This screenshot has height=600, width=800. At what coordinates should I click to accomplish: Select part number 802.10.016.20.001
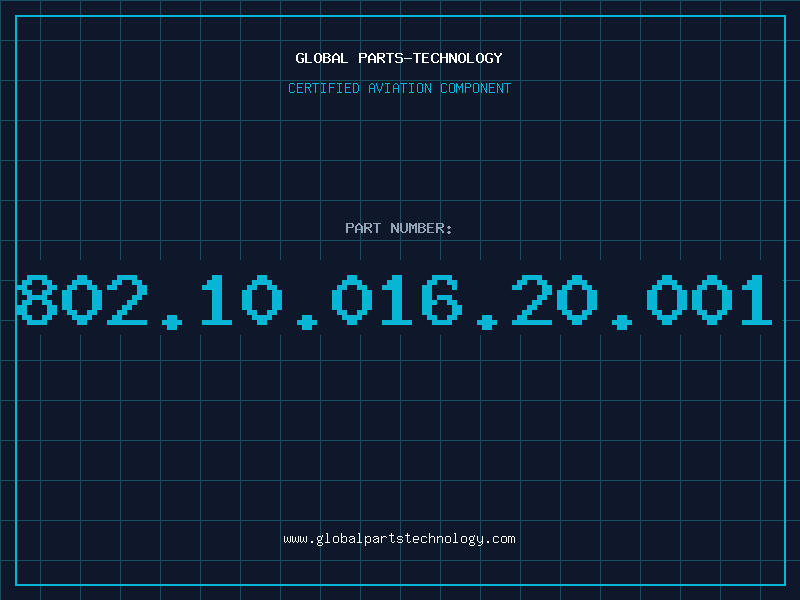pos(394,301)
